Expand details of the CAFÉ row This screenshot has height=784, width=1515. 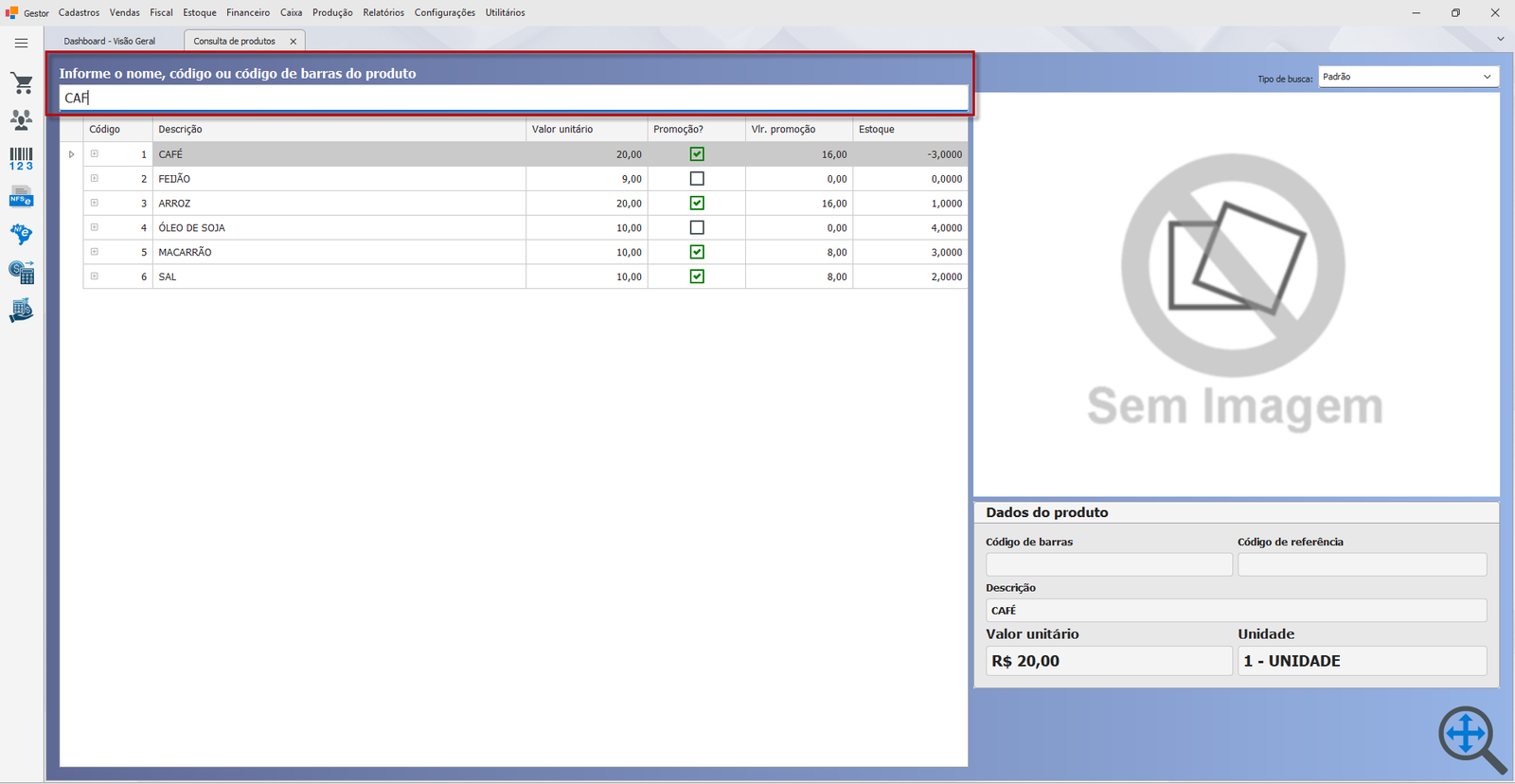click(95, 153)
